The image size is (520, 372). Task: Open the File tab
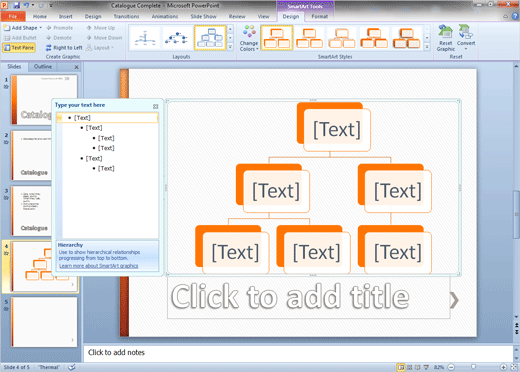(13, 16)
